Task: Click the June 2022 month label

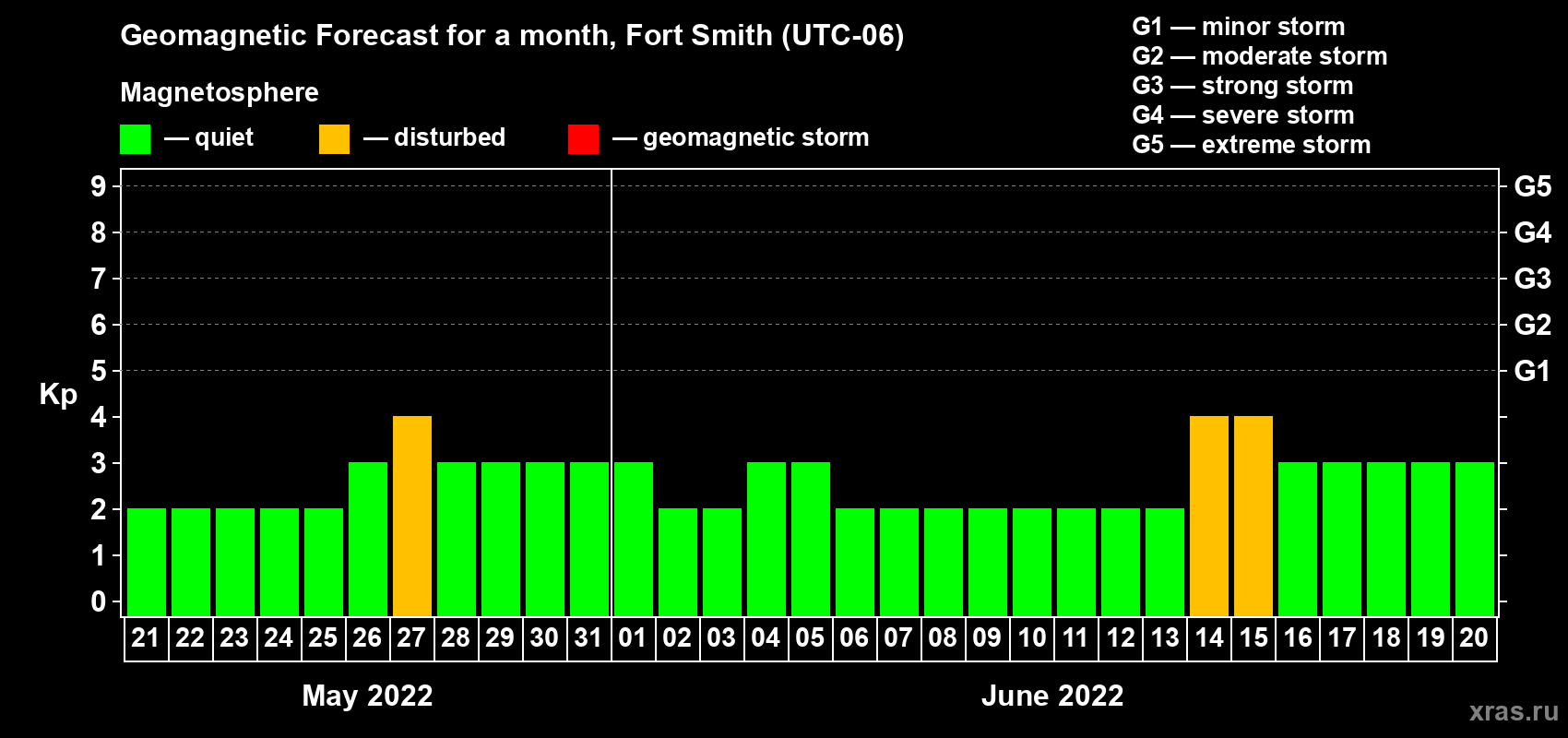Action: [x=1052, y=696]
